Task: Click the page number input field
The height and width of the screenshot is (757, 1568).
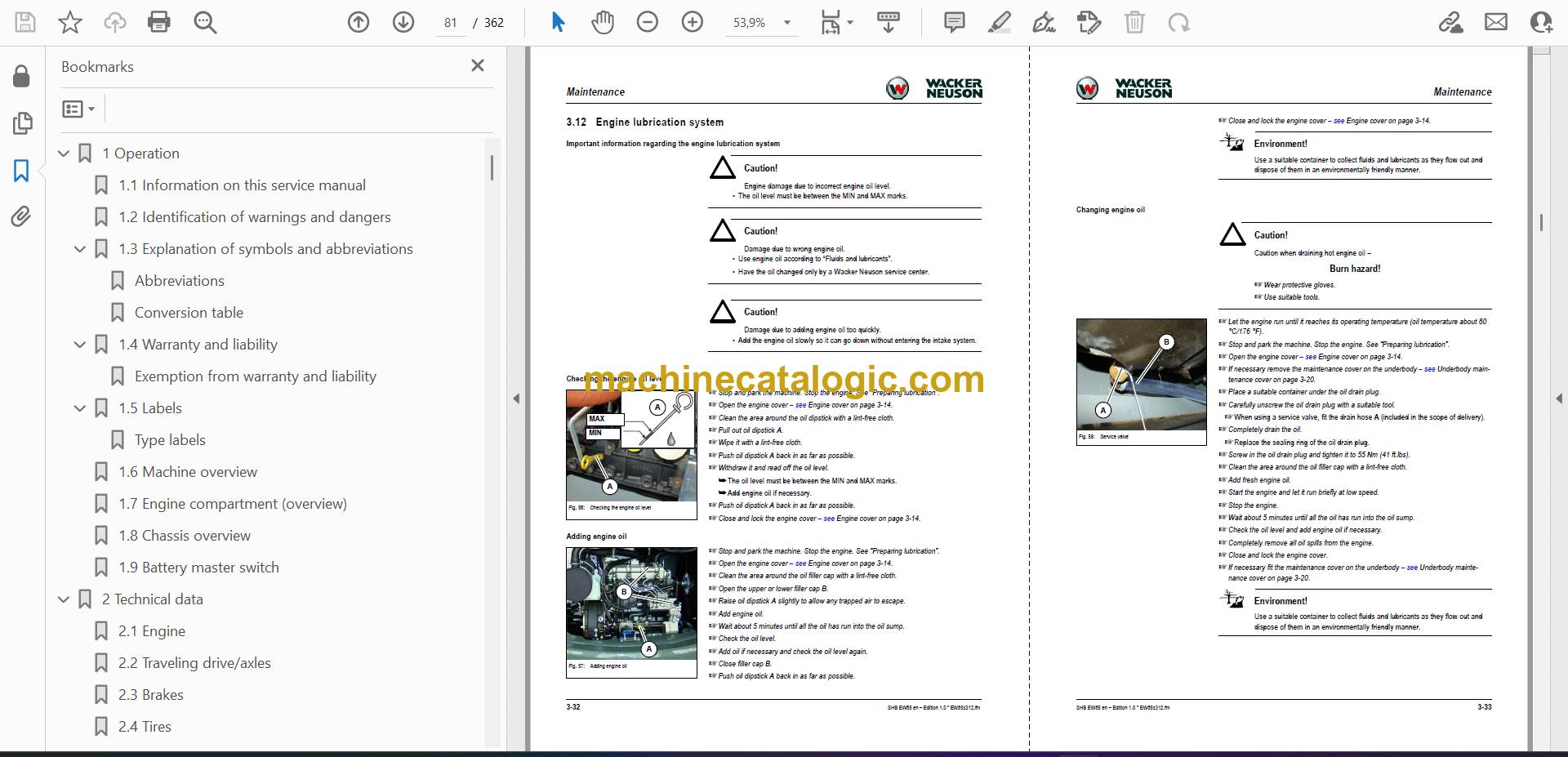Action: (x=451, y=23)
